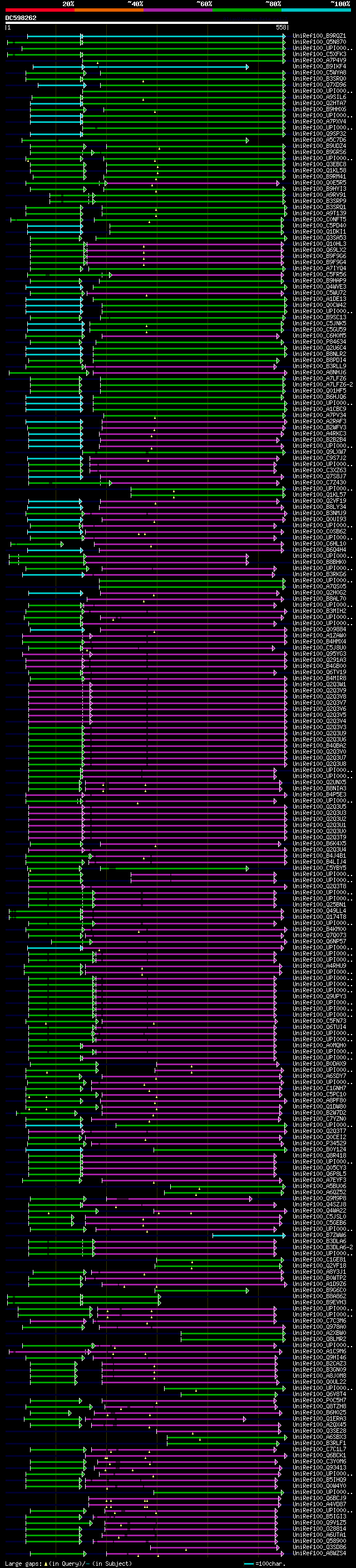The height and width of the screenshot is (1568, 356).
Task: Select the UniRef100_B8LY34 label
Action: point(319,507)
